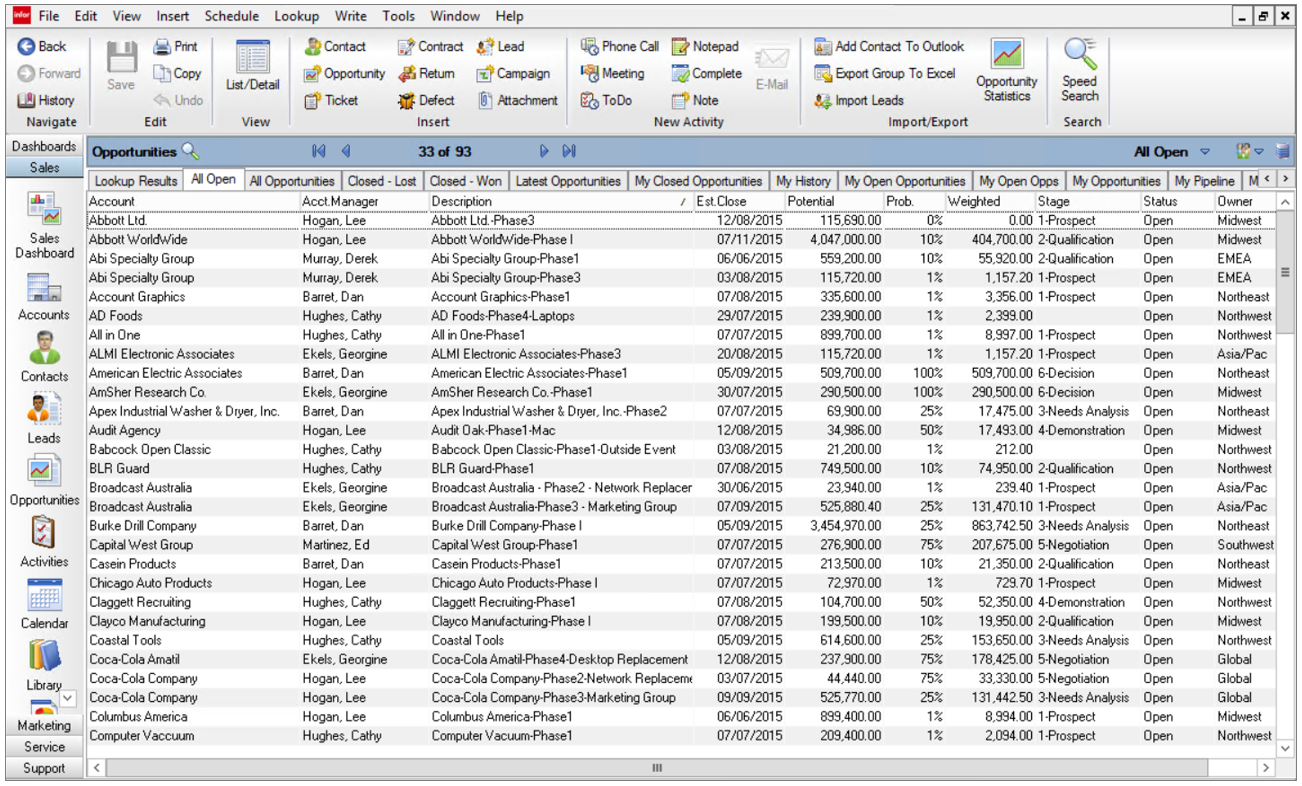This screenshot has width=1302, height=786.
Task: Select the Abbott WorldWide account row
Action: pos(682,240)
